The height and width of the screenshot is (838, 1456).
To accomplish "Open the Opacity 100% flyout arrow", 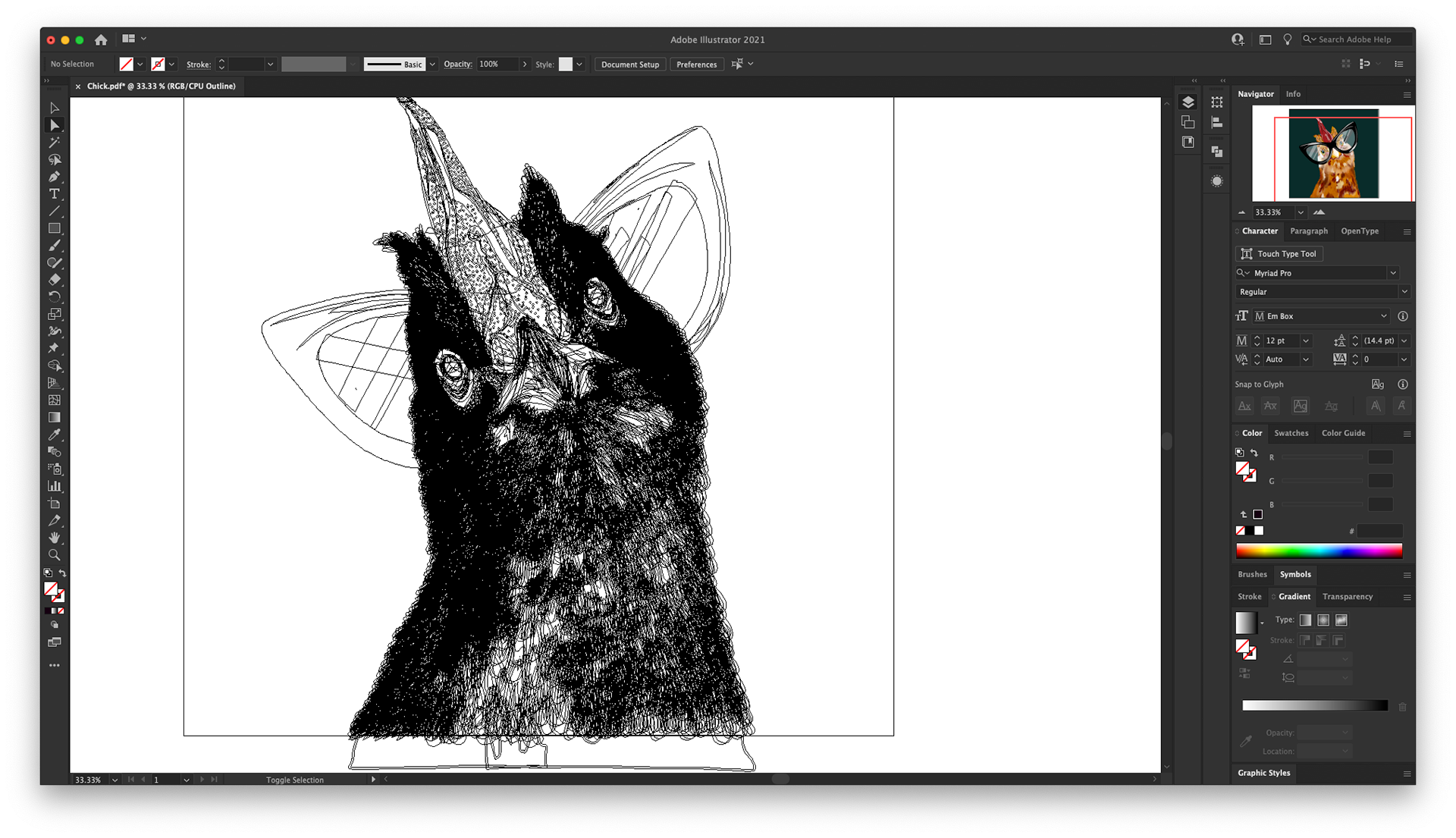I will (x=525, y=64).
